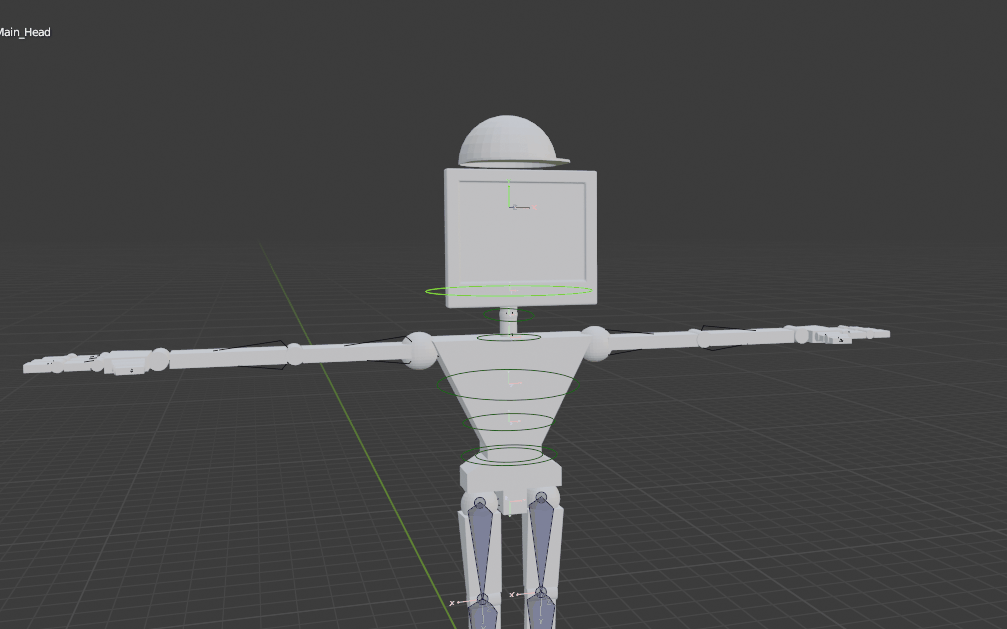The image size is (1007, 629).
Task: Click the blue thigh bone on the left leg
Action: click(481, 545)
